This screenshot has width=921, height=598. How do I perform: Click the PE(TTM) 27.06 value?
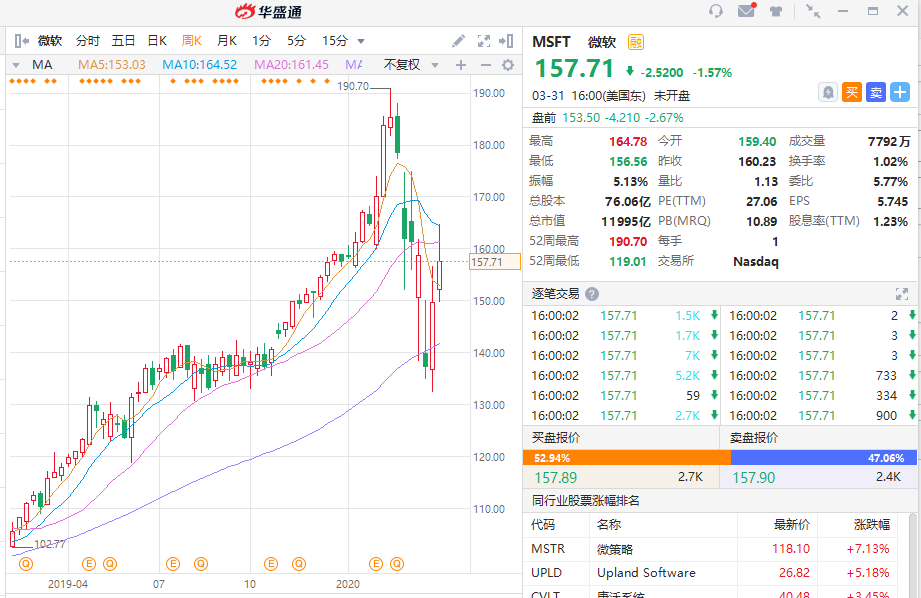point(761,201)
